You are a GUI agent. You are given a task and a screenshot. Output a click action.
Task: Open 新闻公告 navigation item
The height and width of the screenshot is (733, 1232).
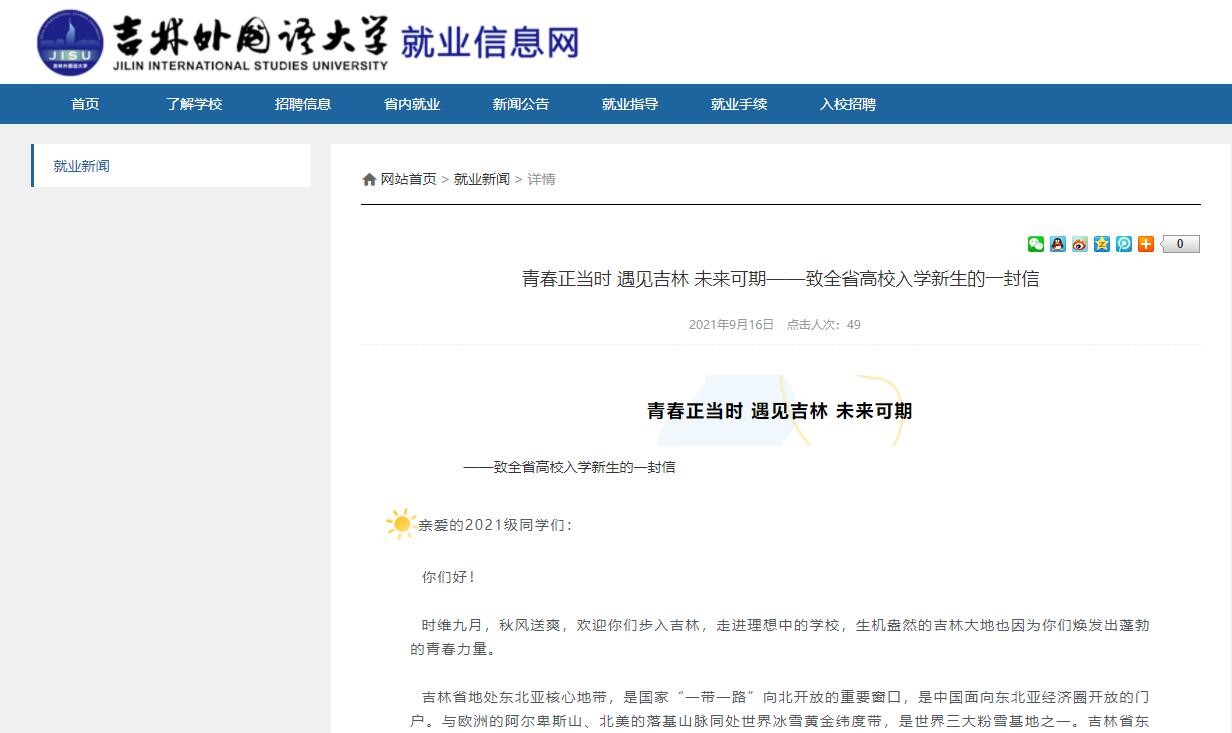[521, 104]
